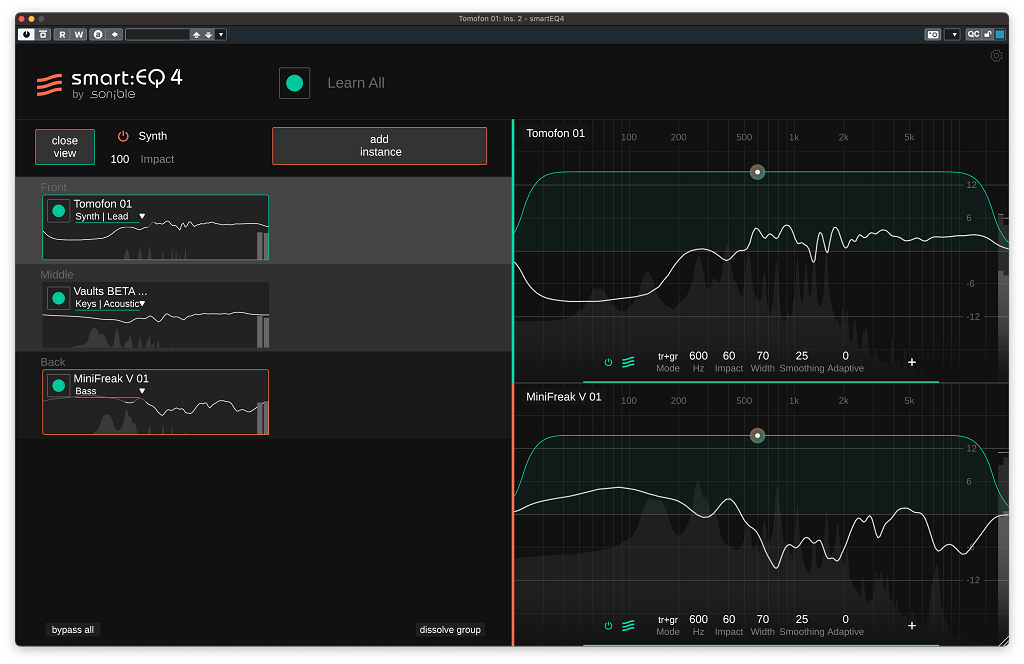Enable Write automation (W) button
1024x664 pixels.
(x=78, y=35)
